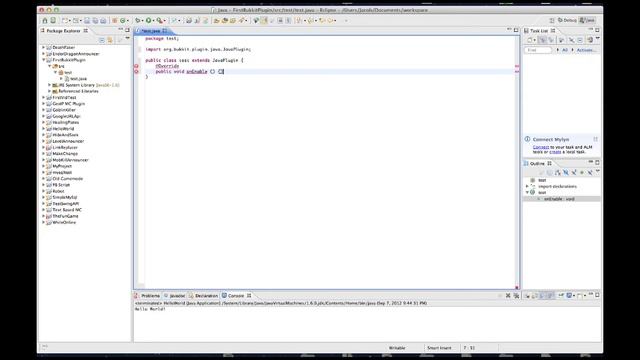The height and width of the screenshot is (360, 640).
Task: Open Package Explorer view menu triangle
Action: tap(127, 38)
